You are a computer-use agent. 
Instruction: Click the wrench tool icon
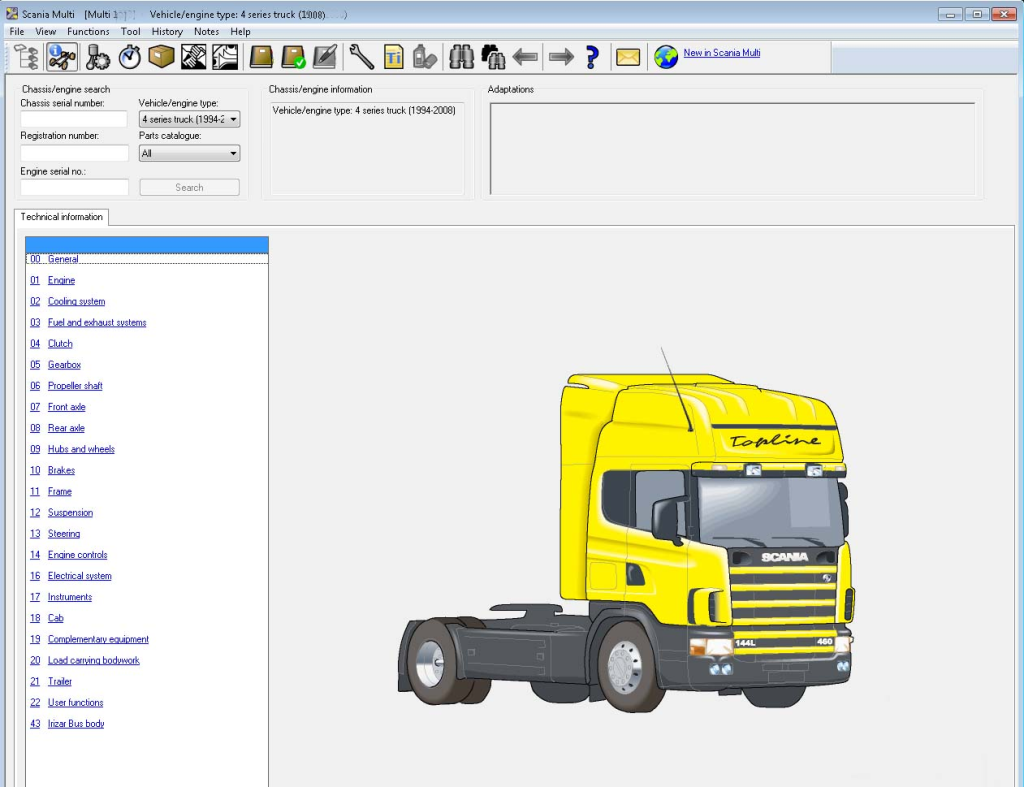pos(361,57)
